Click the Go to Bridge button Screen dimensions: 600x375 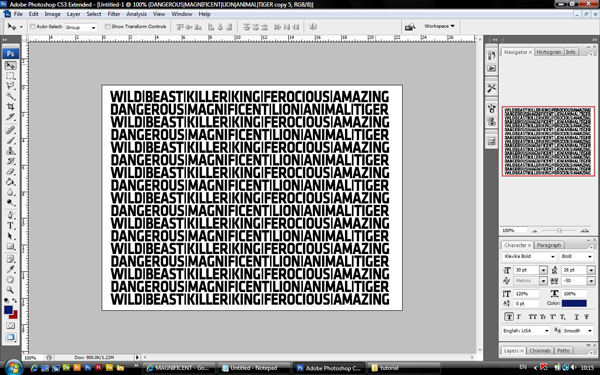coord(410,27)
